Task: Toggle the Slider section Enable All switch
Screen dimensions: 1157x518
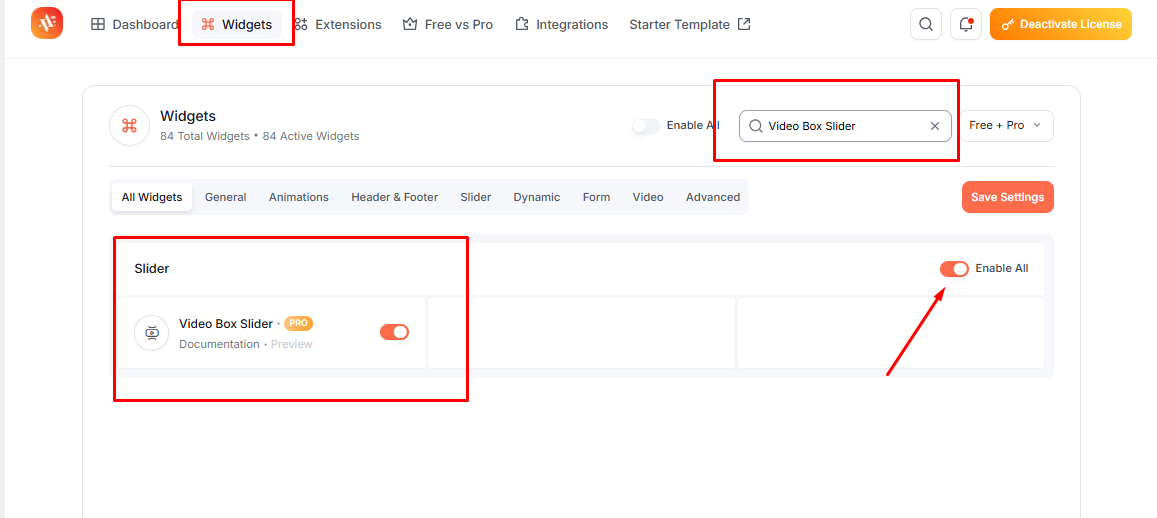Action: [954, 269]
